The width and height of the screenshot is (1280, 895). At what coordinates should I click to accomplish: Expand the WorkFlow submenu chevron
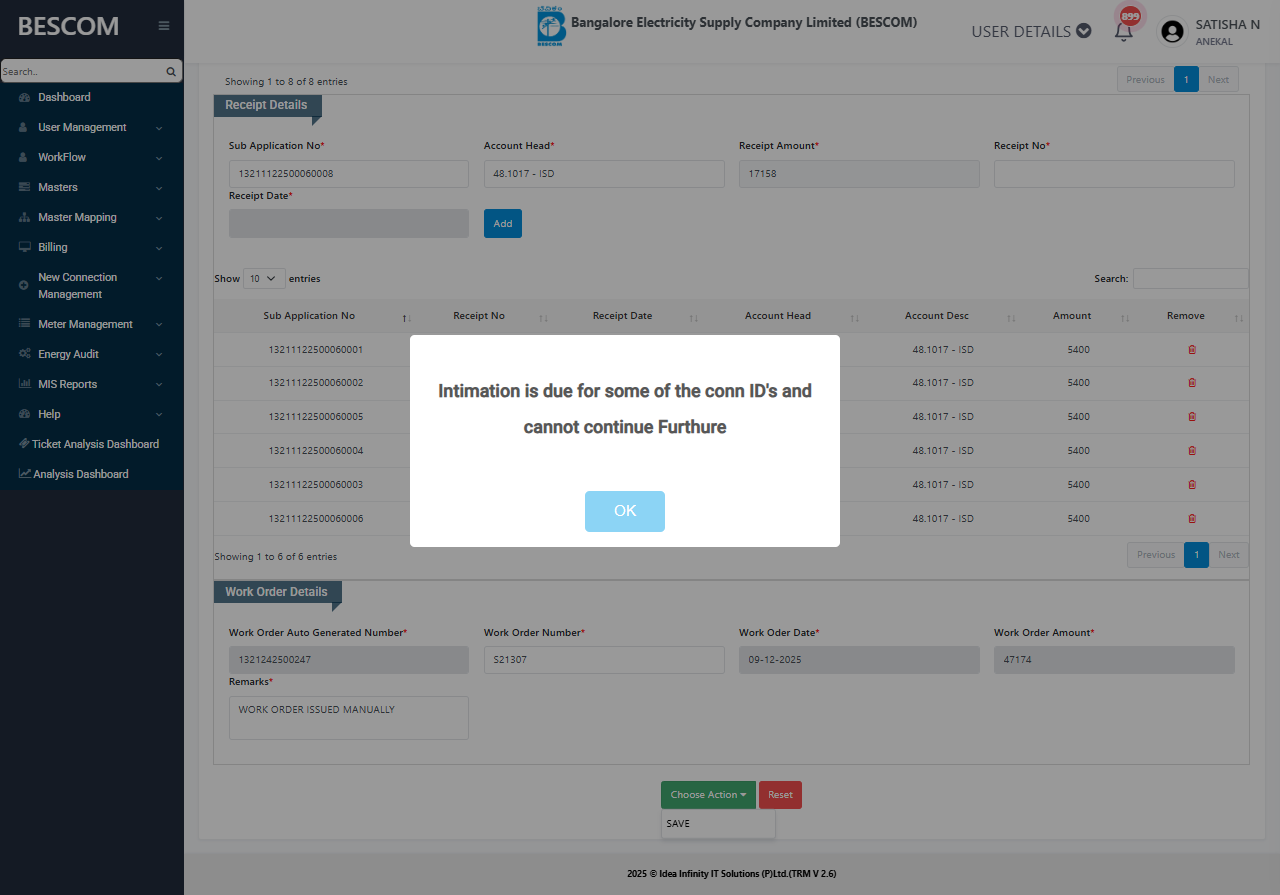[159, 158]
